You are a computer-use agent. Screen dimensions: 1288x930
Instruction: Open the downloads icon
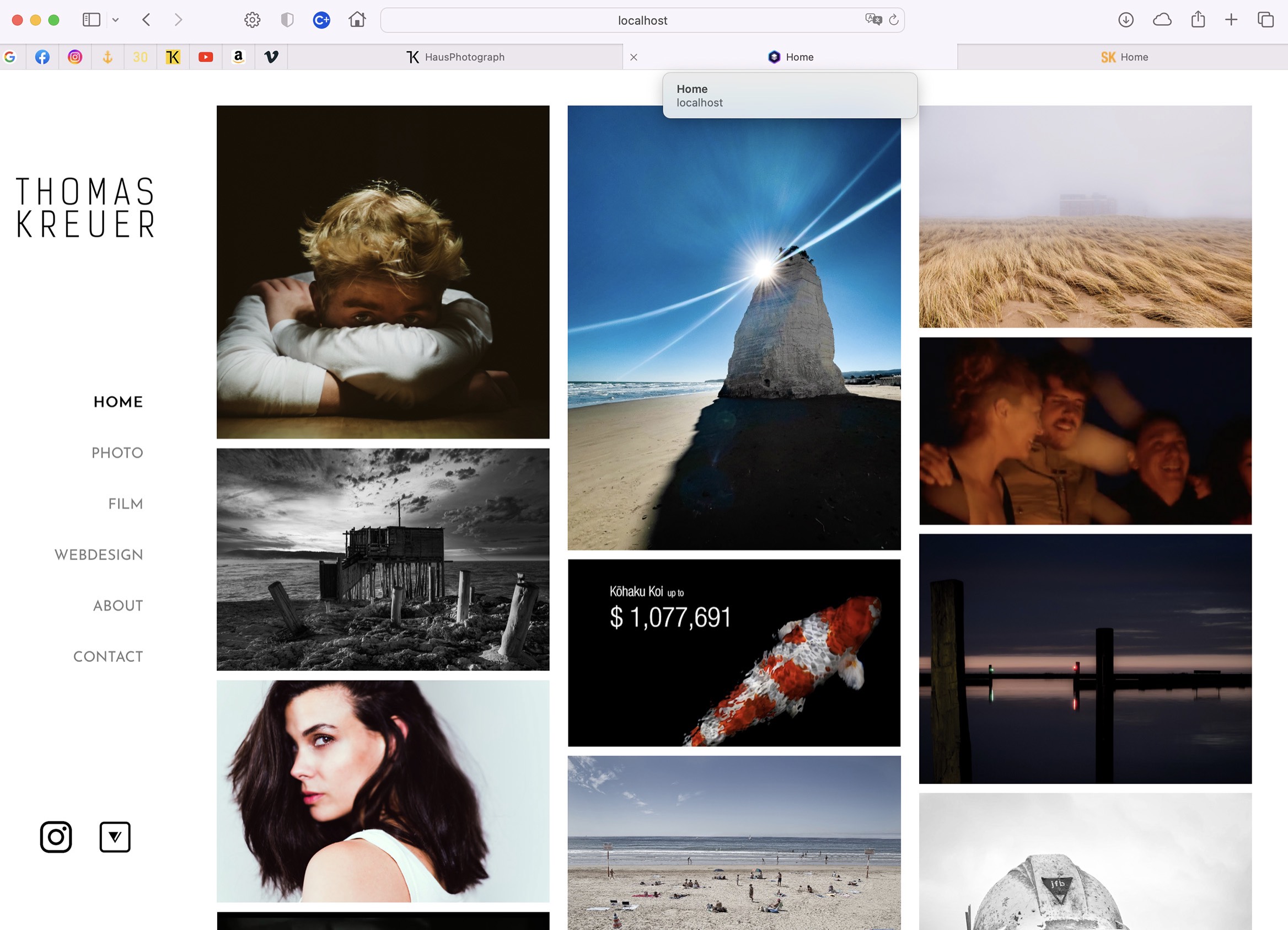1125,20
